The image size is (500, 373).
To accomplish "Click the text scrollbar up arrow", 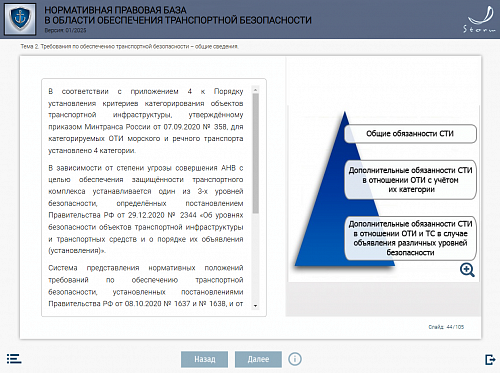I will [x=256, y=90].
